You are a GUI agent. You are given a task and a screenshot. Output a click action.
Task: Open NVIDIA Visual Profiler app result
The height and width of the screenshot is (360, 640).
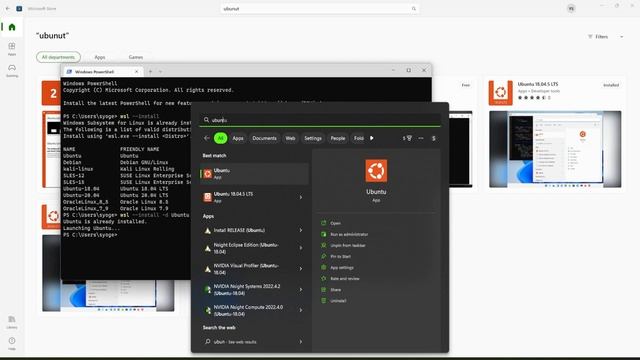248,269
